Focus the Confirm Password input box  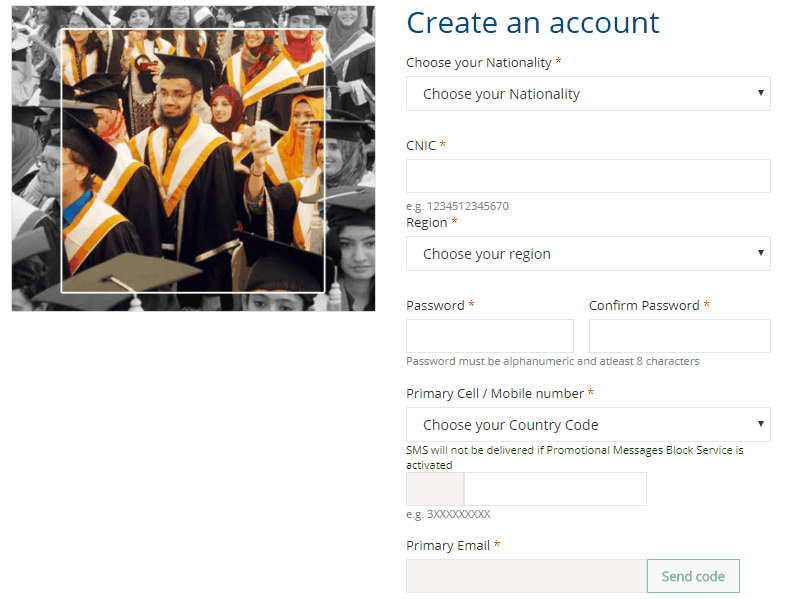pyautogui.click(x=679, y=336)
